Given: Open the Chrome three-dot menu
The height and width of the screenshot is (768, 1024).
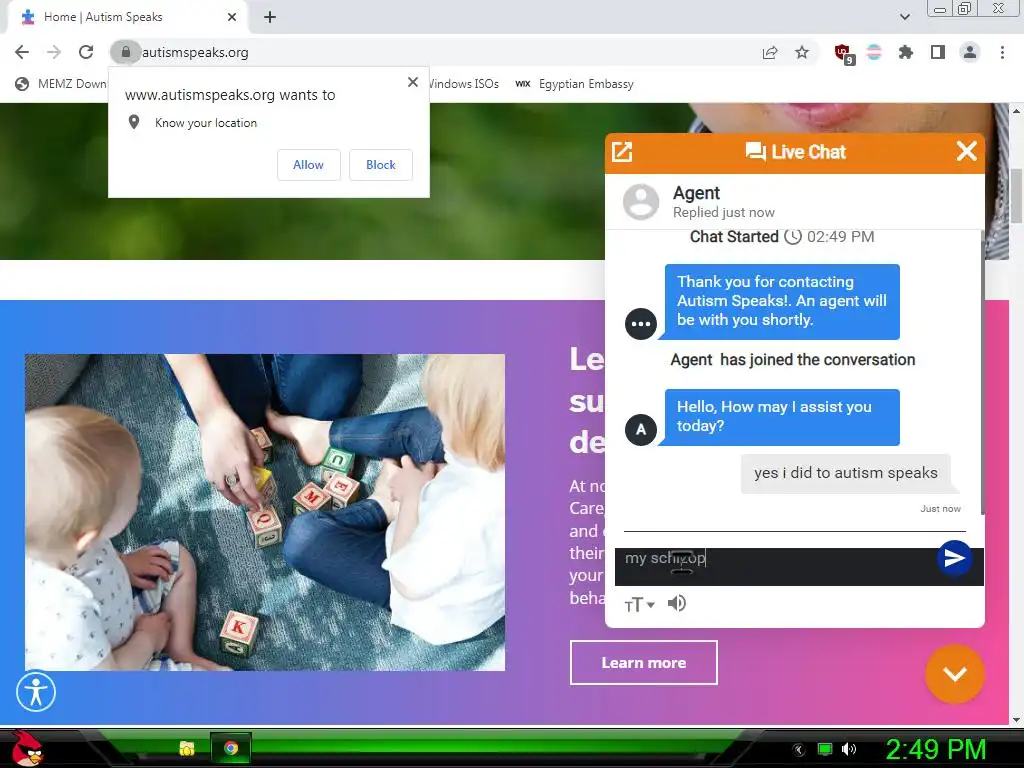Looking at the screenshot, I should pyautogui.click(x=1002, y=52).
